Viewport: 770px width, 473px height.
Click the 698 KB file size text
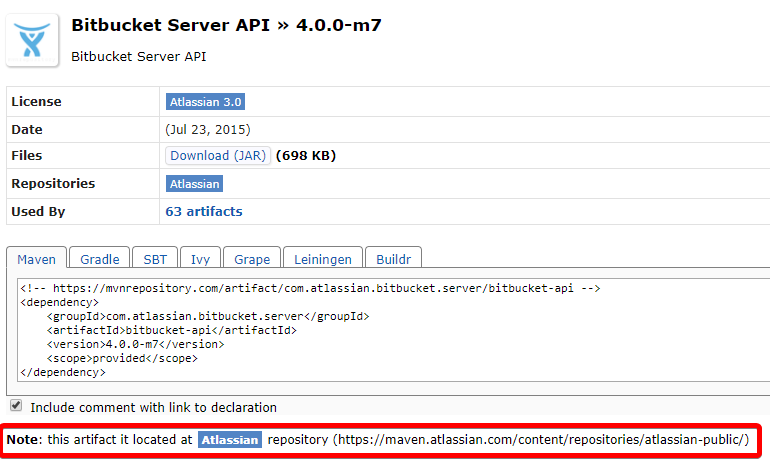(x=306, y=156)
